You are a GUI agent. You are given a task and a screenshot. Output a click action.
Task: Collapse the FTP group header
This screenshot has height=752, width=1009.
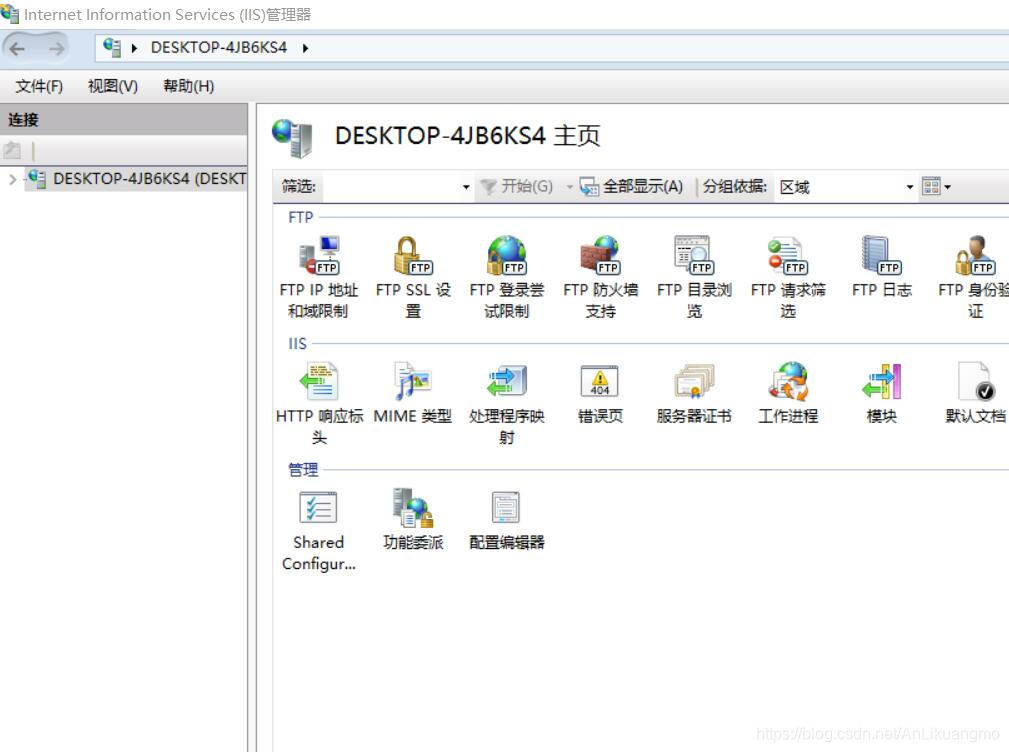pos(301,217)
